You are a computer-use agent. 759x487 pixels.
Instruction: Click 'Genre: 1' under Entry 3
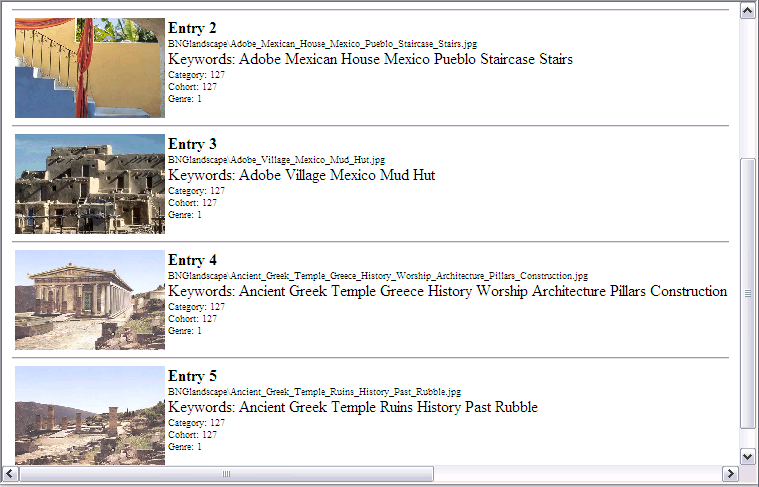point(185,215)
